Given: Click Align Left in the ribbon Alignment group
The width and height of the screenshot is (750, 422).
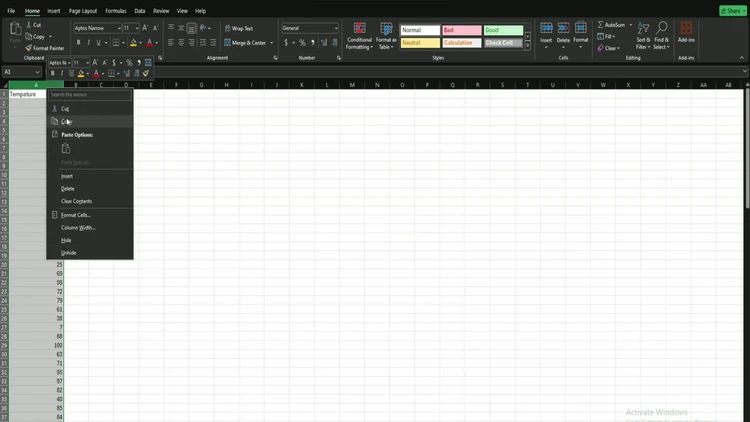Looking at the screenshot, I should point(171,43).
